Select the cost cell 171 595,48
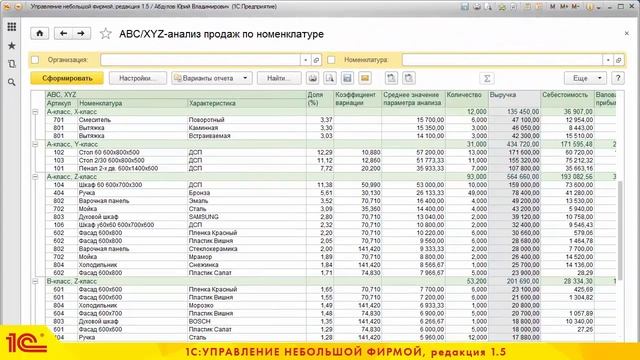The height and width of the screenshot is (360, 640). coord(567,144)
